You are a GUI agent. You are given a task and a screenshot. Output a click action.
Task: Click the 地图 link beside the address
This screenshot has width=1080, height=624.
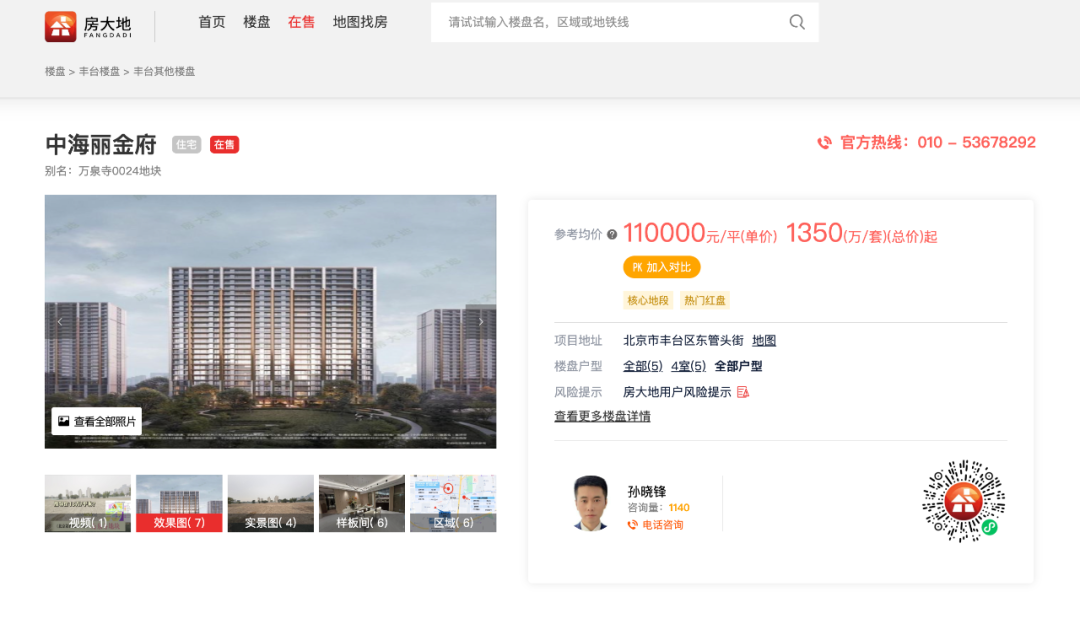pos(764,341)
